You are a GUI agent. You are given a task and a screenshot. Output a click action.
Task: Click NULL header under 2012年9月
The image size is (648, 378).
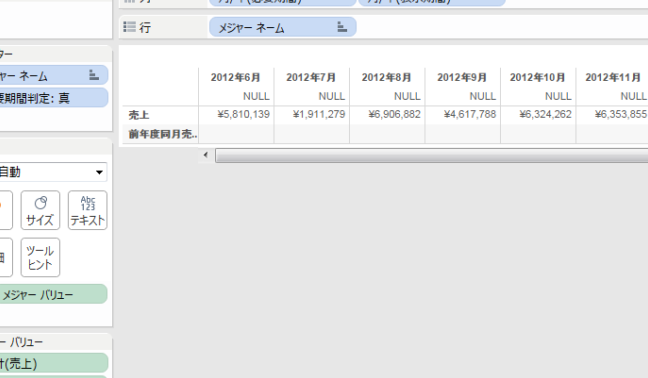click(483, 96)
